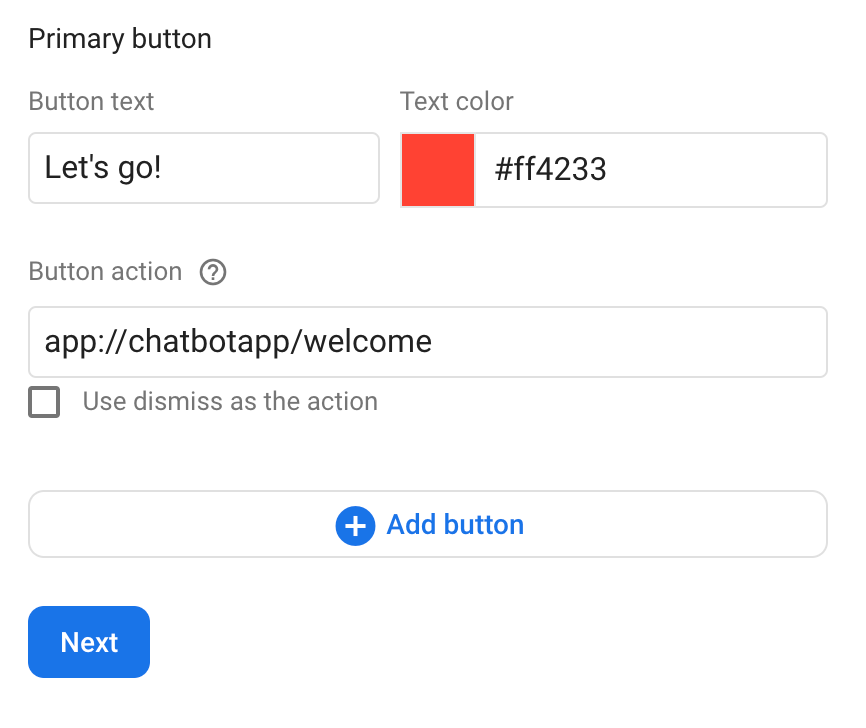Image resolution: width=866 pixels, height=728 pixels.
Task: Select the Button action label text
Action: (x=105, y=272)
